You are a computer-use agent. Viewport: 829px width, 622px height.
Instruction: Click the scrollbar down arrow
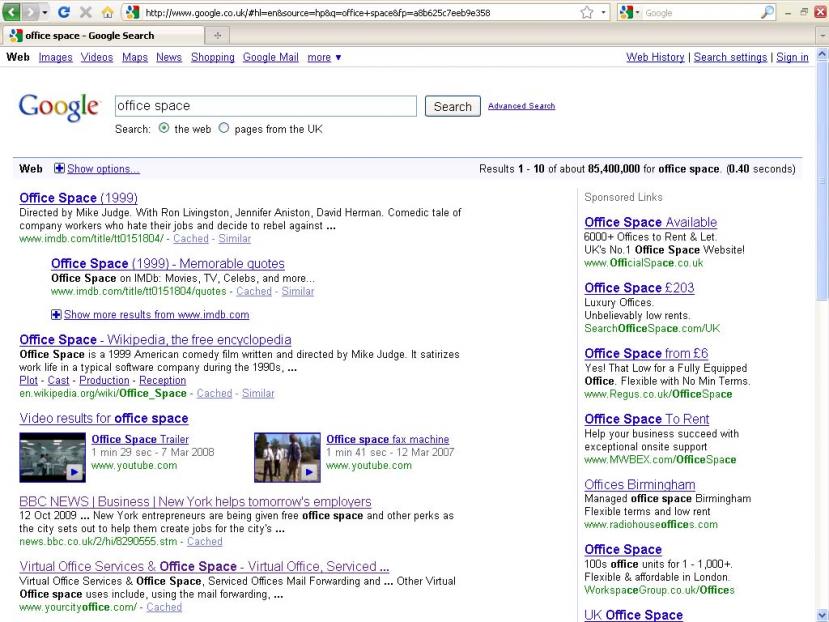[x=822, y=616]
